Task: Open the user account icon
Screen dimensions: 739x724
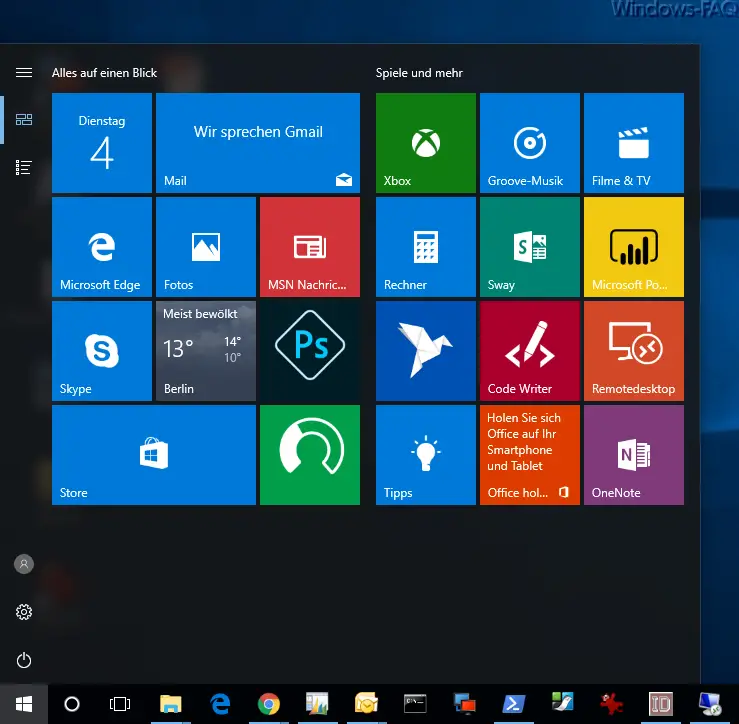Action: [24, 564]
